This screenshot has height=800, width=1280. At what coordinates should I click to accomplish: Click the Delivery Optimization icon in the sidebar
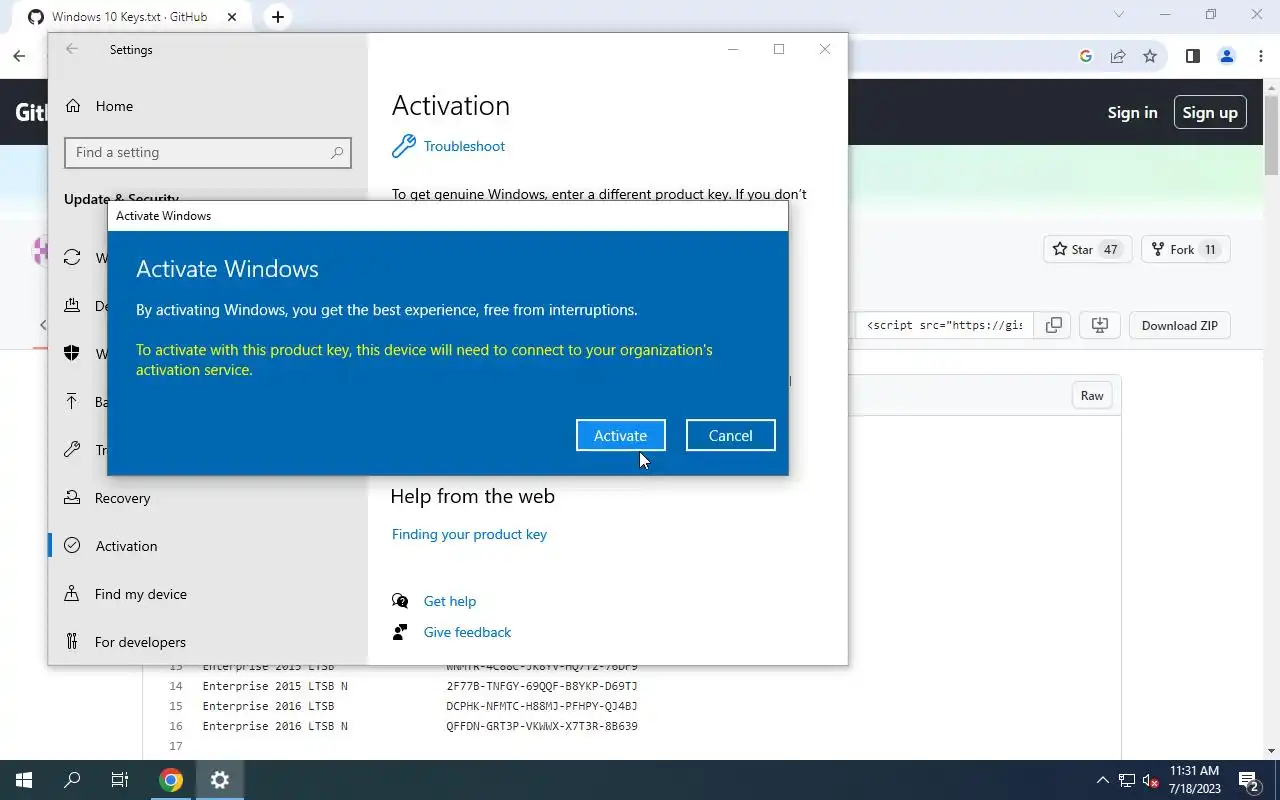click(x=72, y=306)
